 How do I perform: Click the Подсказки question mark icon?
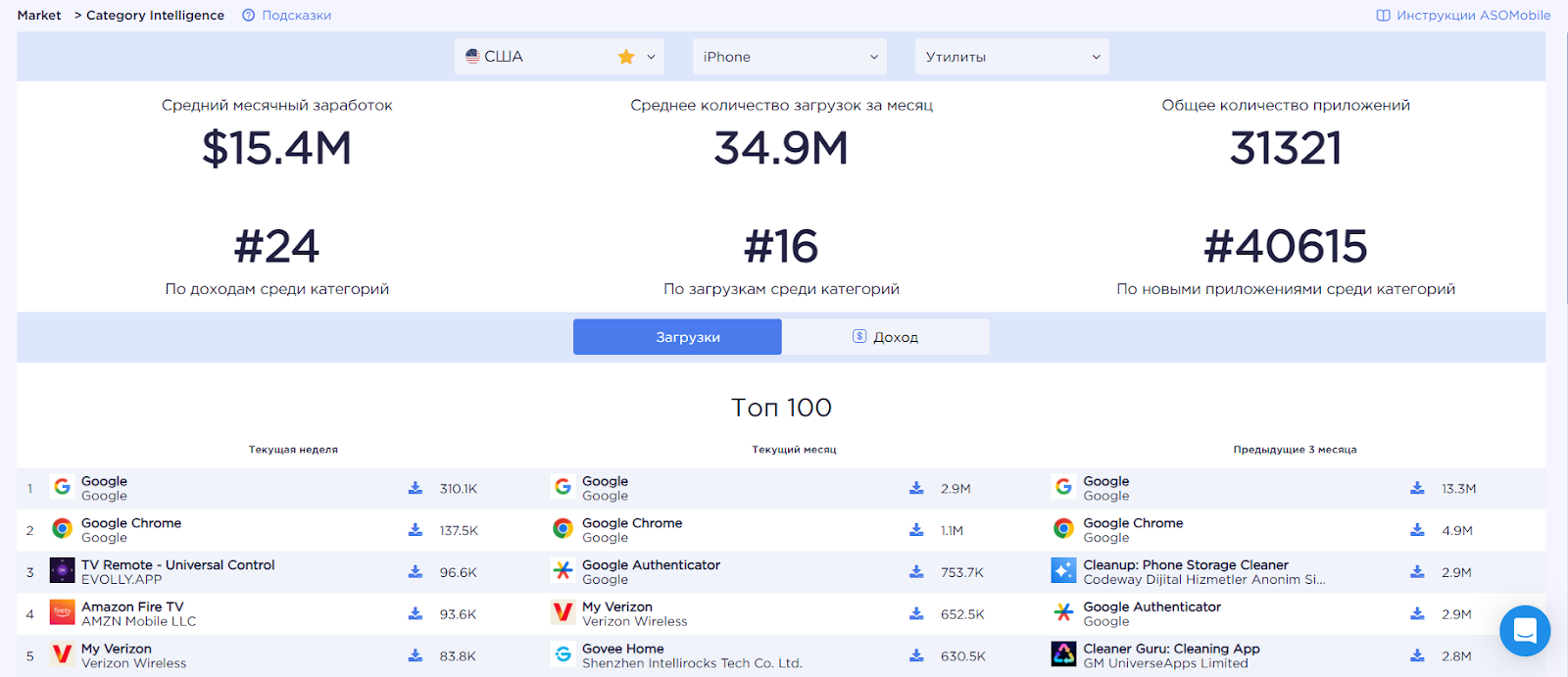click(x=249, y=16)
